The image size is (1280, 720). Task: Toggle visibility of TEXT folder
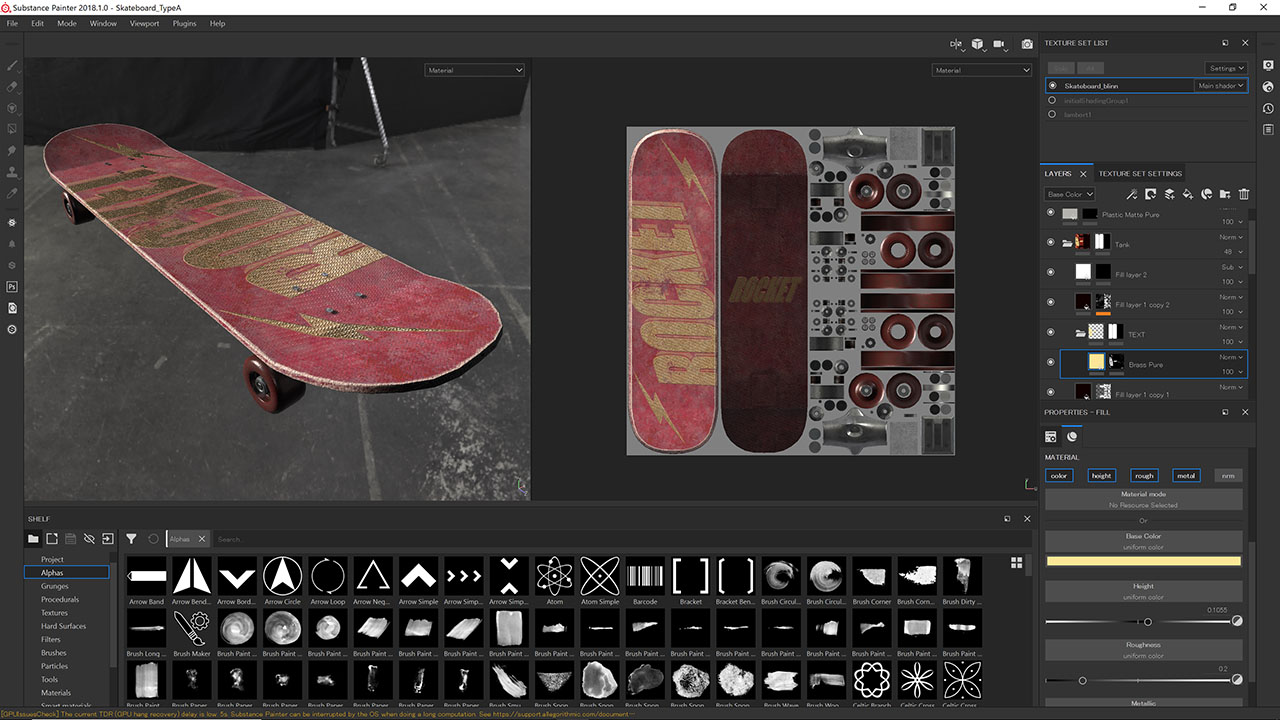(x=1050, y=332)
